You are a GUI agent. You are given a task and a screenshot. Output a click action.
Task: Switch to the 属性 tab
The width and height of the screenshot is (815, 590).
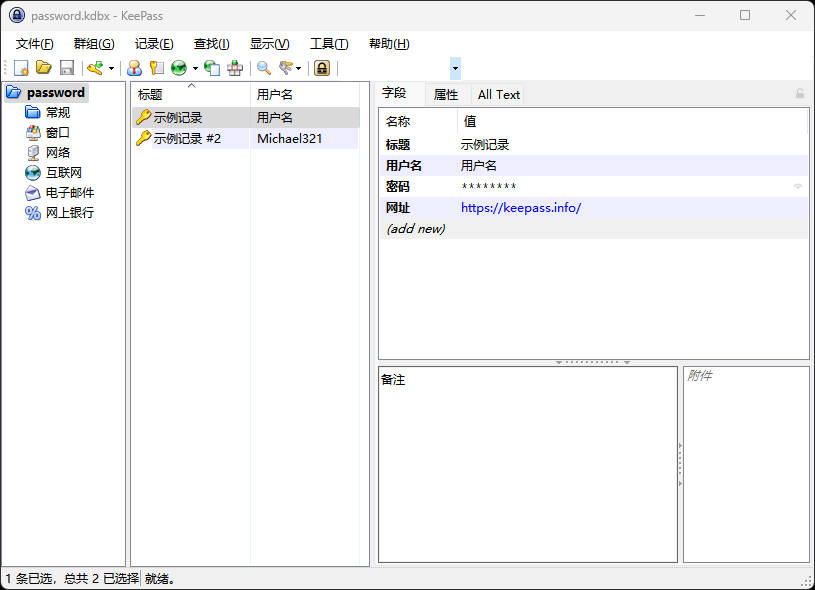pos(445,94)
